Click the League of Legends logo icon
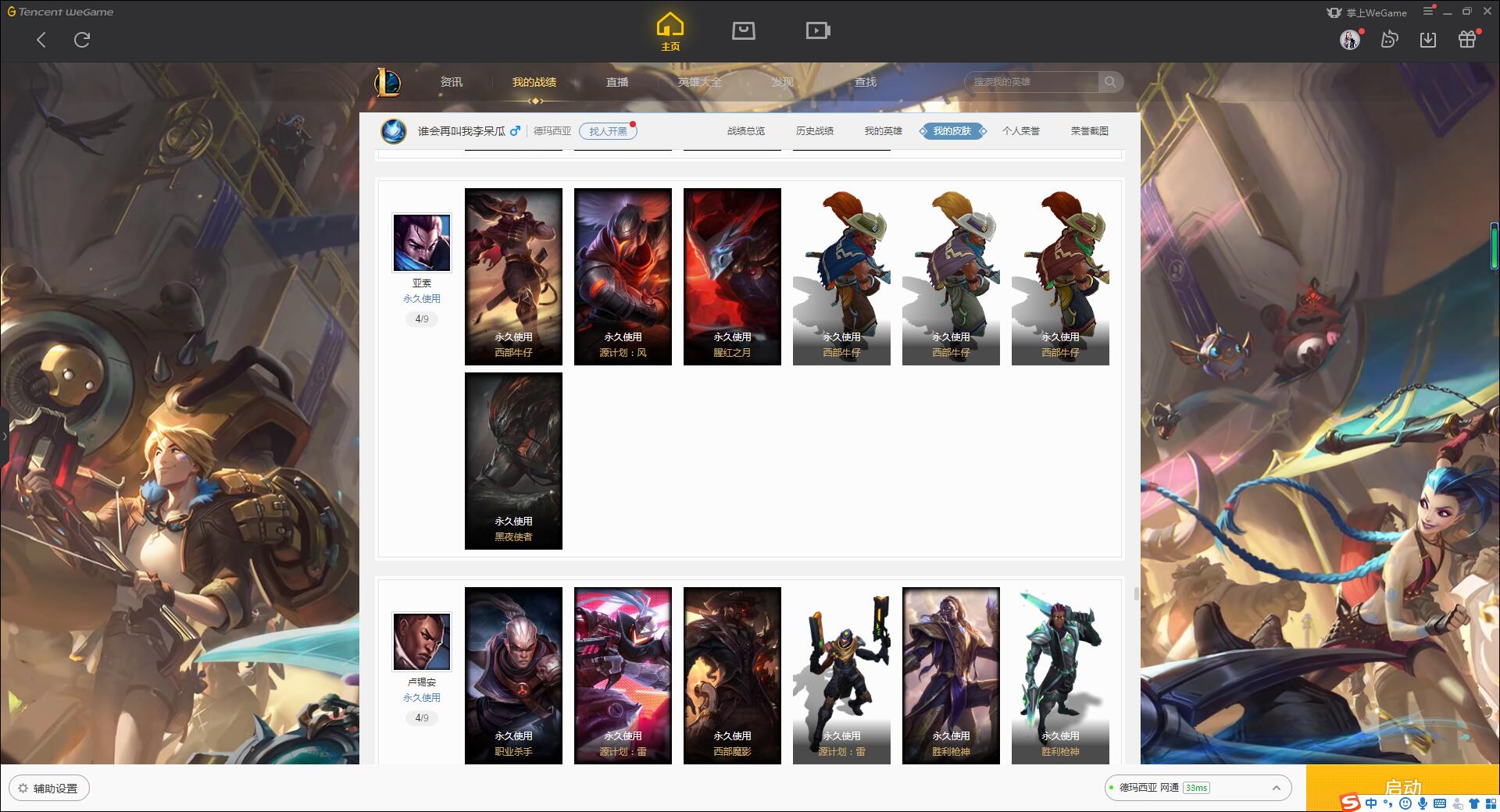 388,82
